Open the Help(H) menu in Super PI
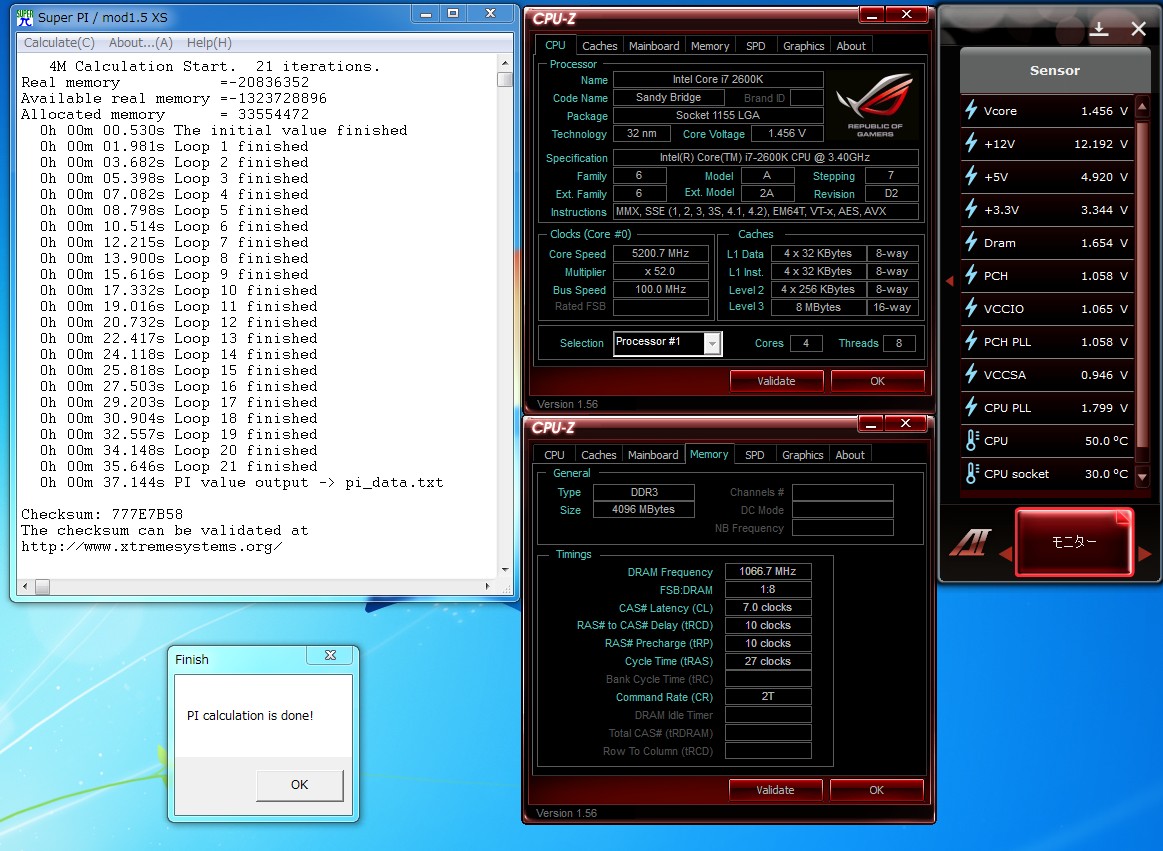Viewport: 1163px width, 851px height. [209, 43]
